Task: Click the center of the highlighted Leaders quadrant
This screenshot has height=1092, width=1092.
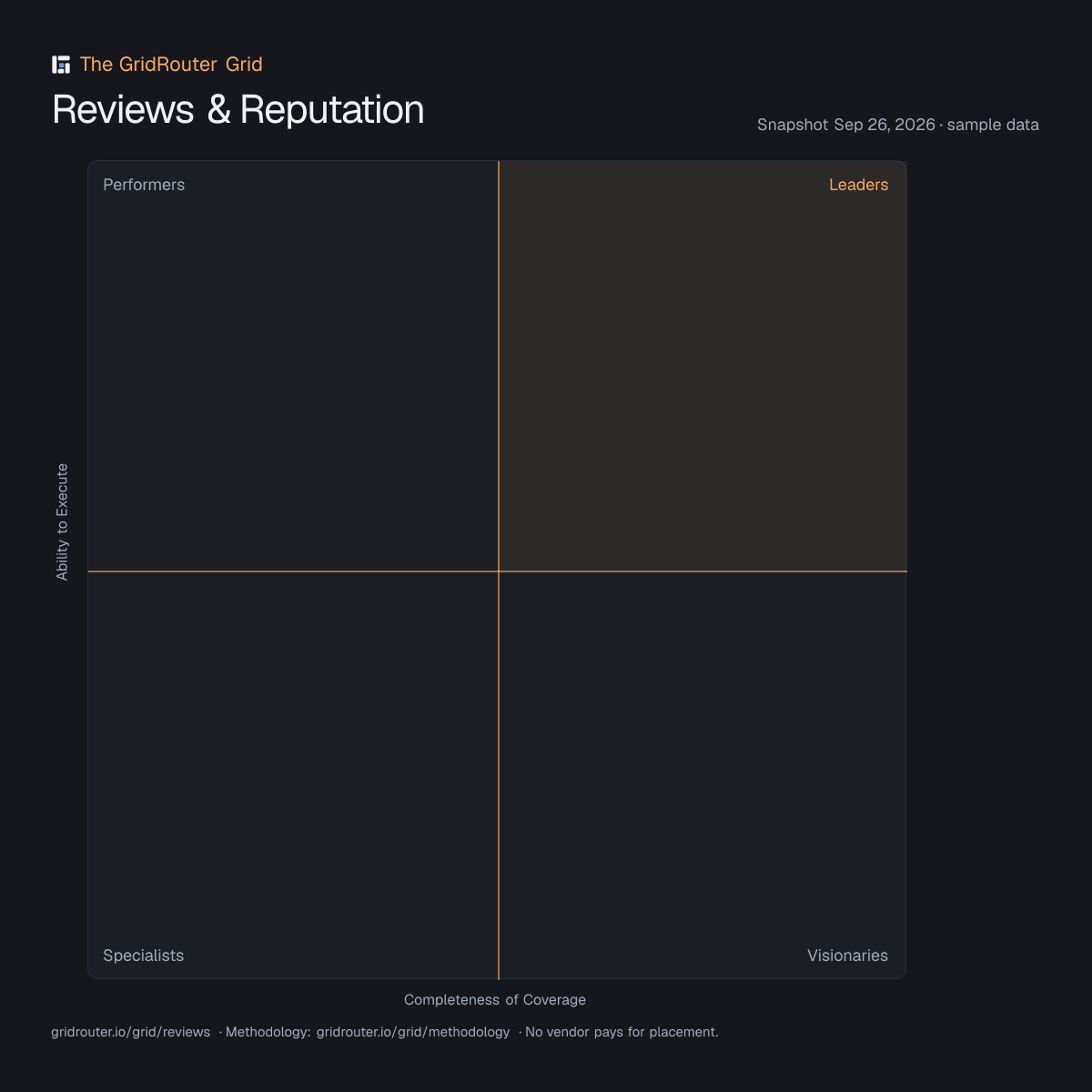Action: pyautogui.click(x=703, y=367)
